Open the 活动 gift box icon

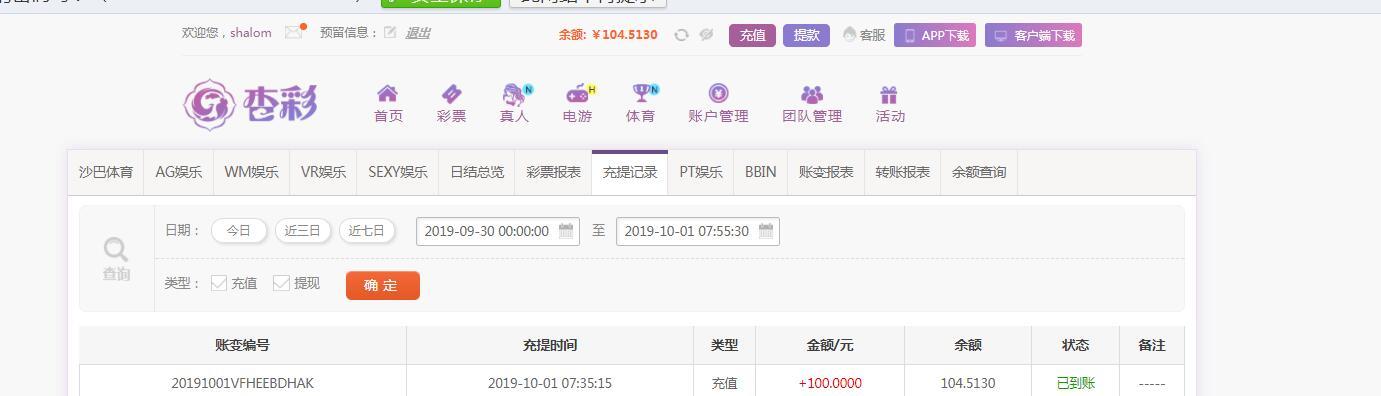click(x=889, y=95)
